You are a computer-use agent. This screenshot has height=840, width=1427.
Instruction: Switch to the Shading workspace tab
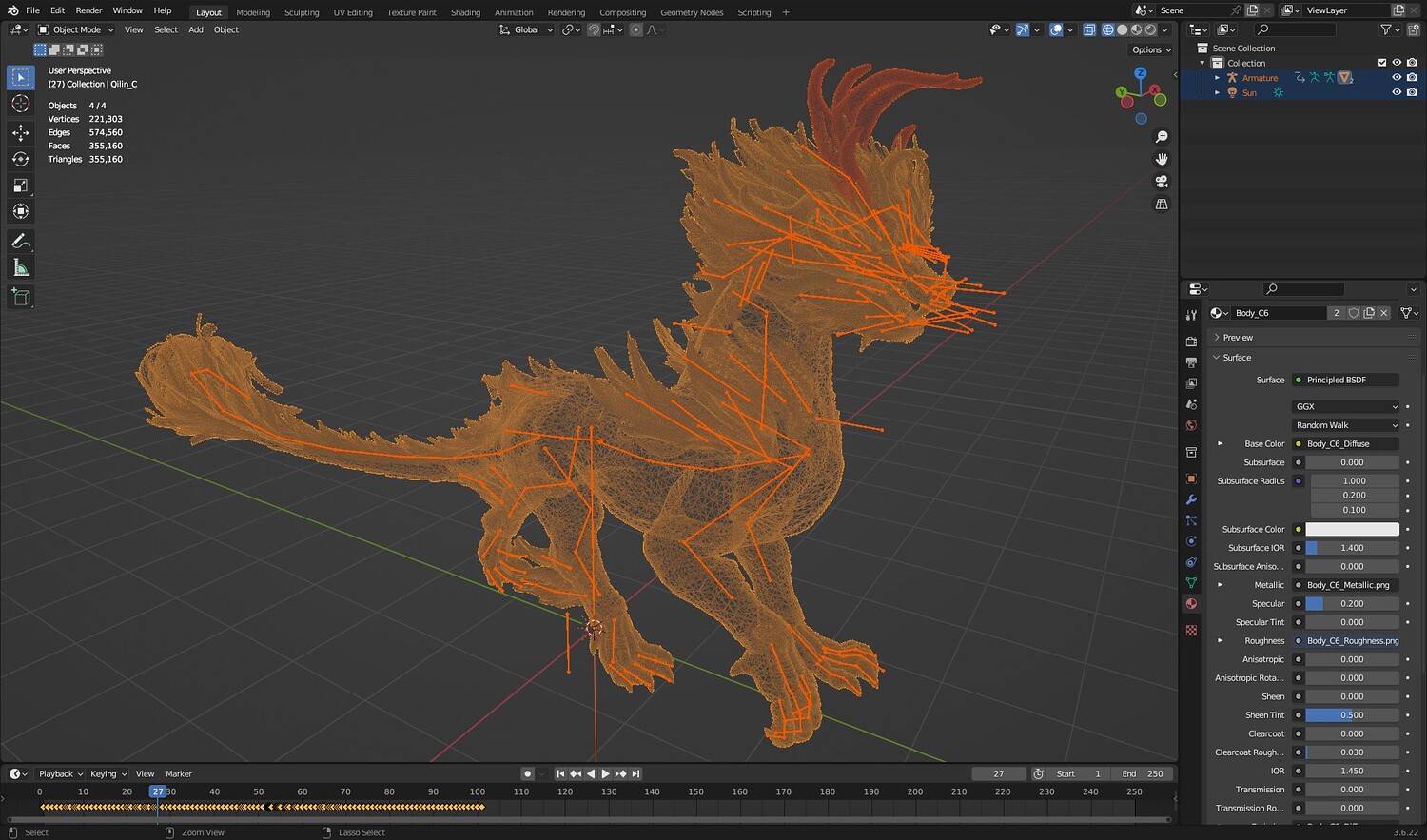tap(465, 12)
